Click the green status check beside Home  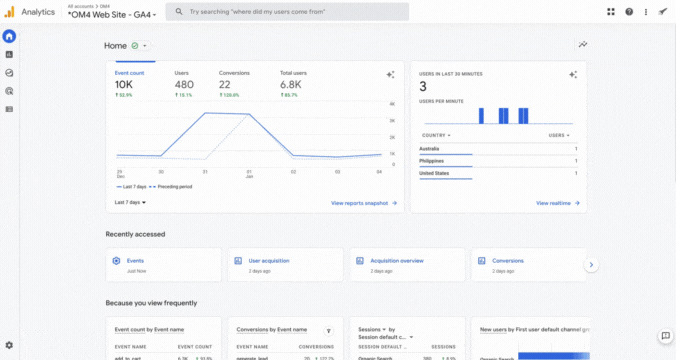135,46
